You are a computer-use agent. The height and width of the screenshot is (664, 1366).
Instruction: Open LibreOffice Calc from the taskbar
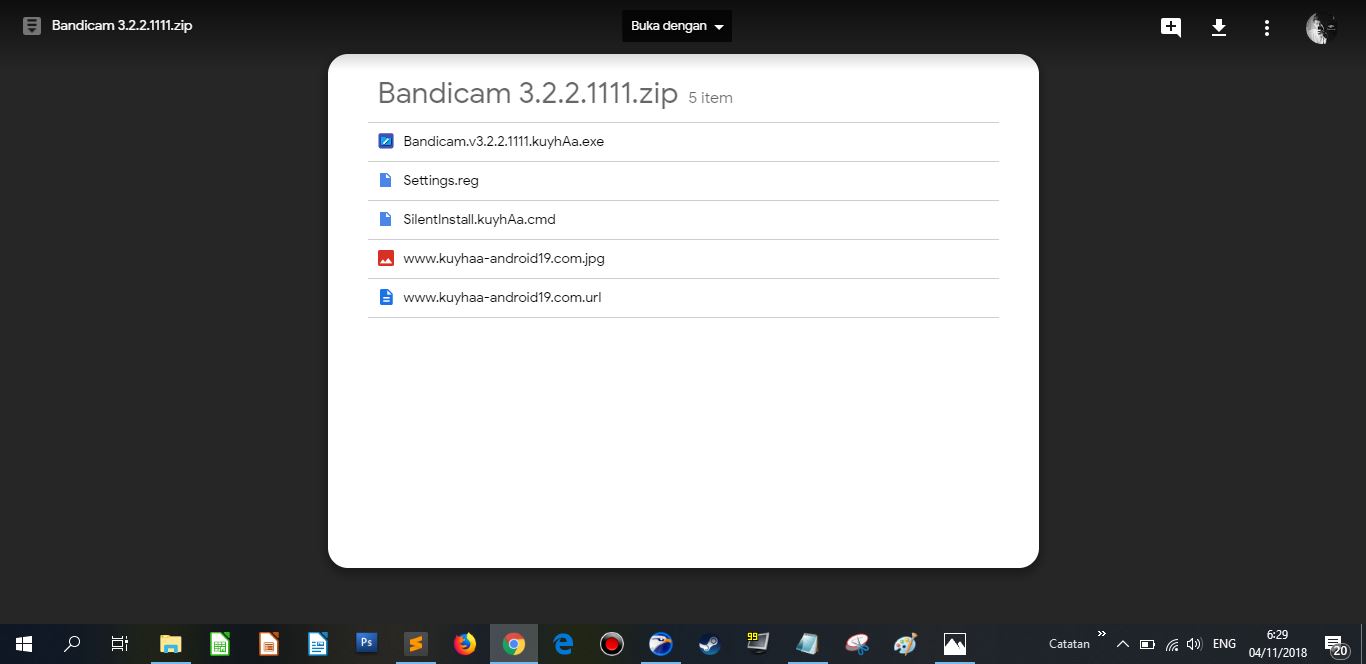tap(220, 644)
